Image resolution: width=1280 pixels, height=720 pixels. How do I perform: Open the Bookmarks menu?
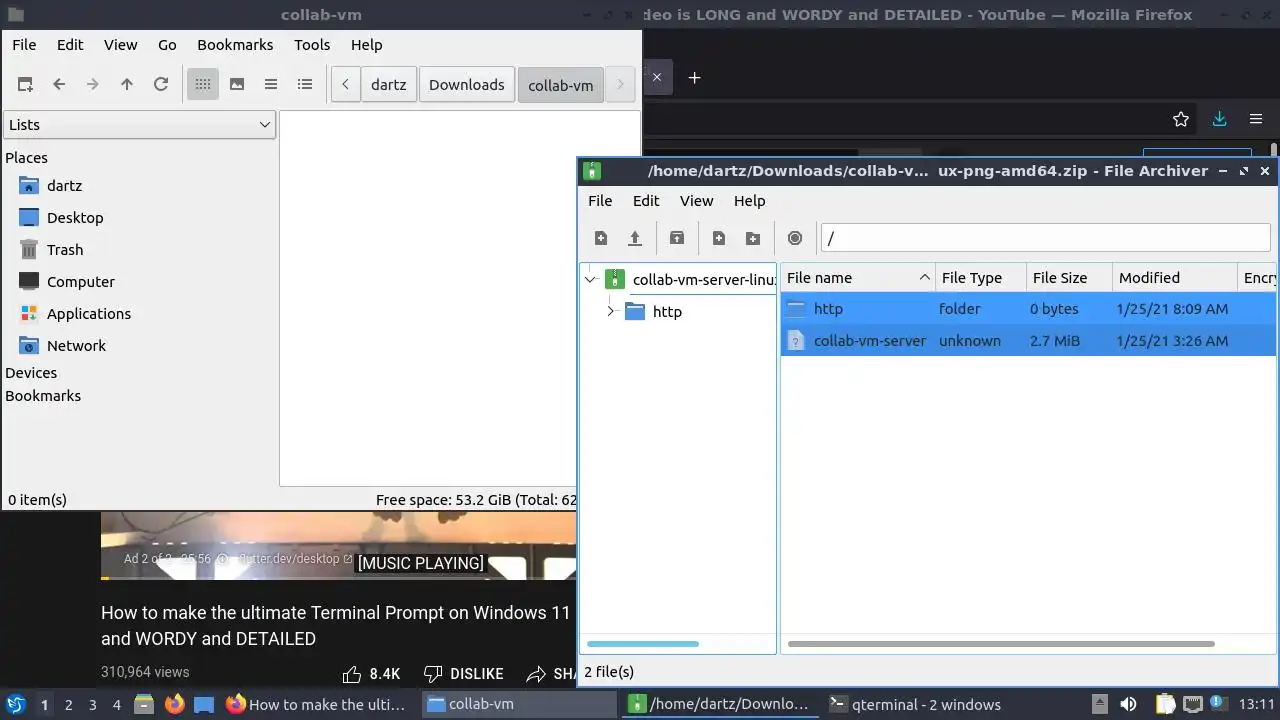point(235,45)
